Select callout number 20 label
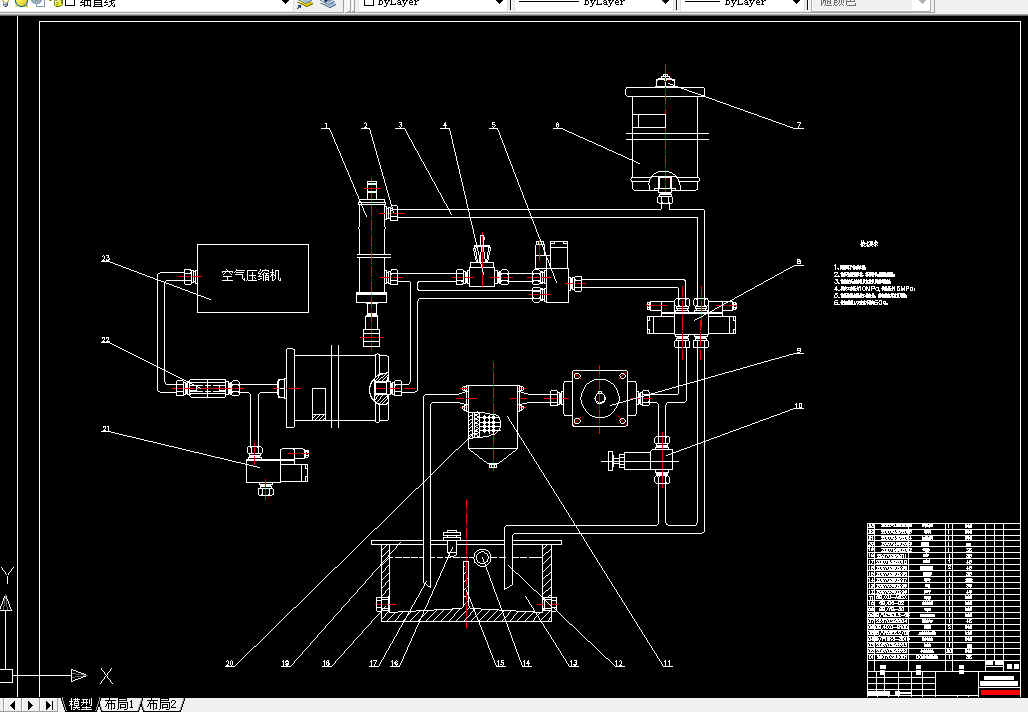The width and height of the screenshot is (1028, 712). pyautogui.click(x=229, y=663)
